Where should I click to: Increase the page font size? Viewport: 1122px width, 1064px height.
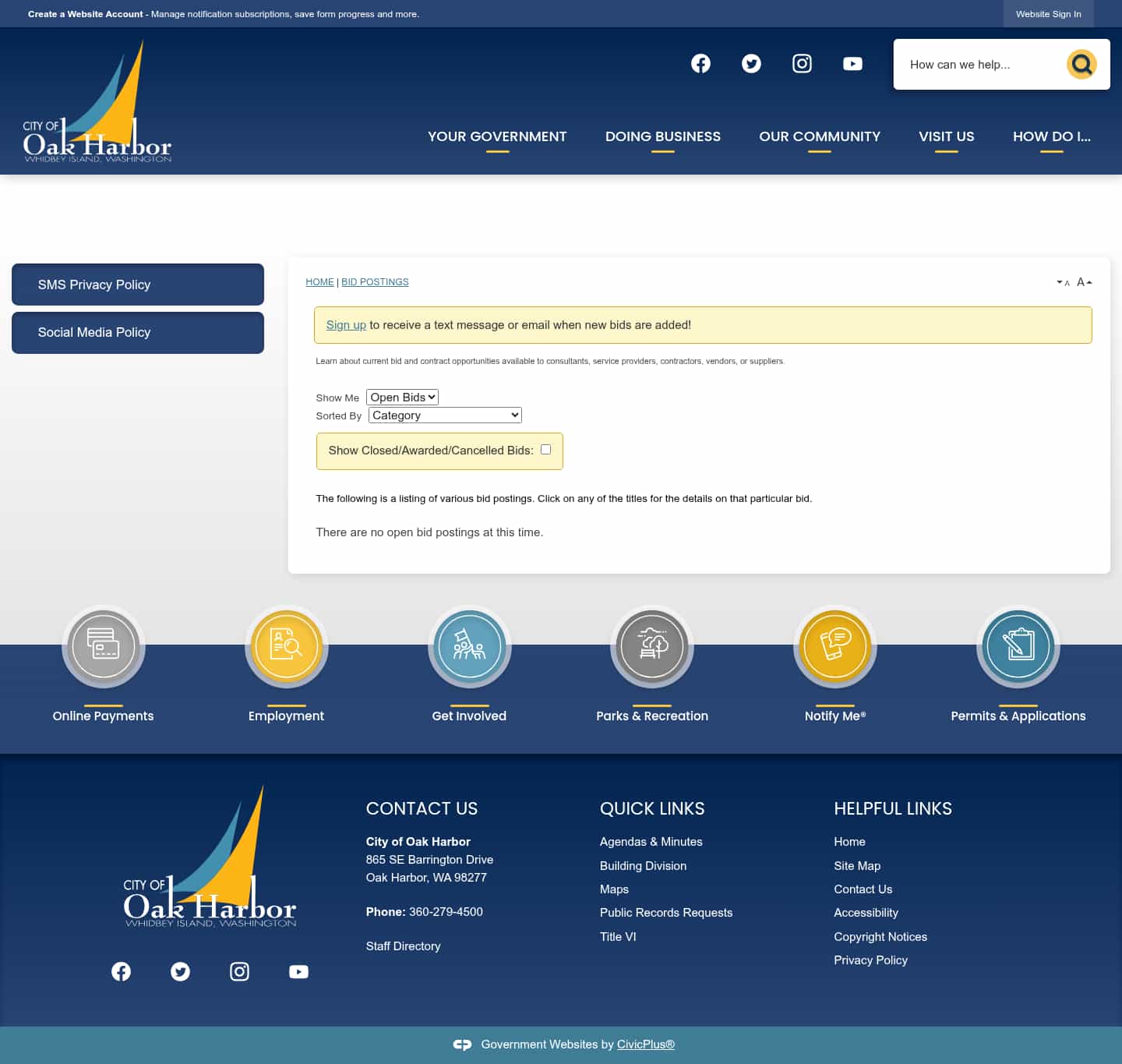pyautogui.click(x=1084, y=282)
